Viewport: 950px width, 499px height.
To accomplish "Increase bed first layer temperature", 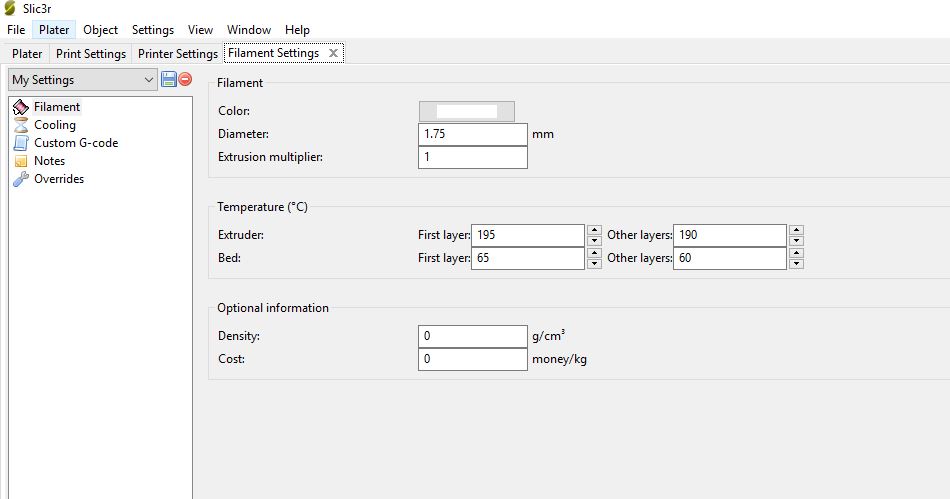I will (x=594, y=253).
